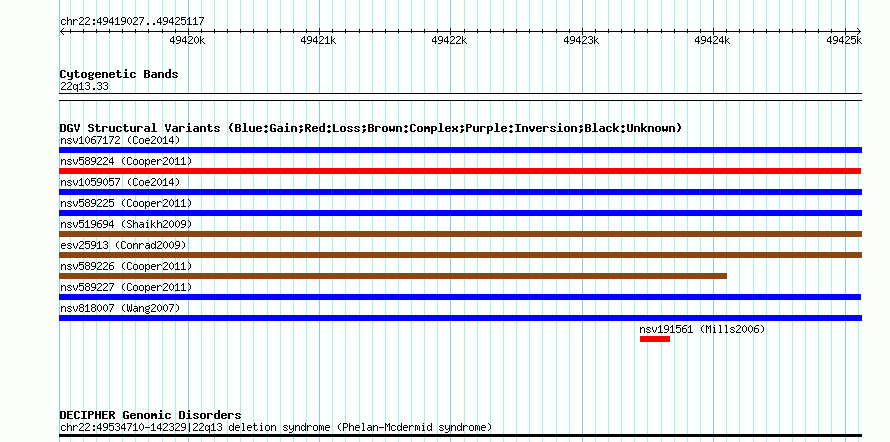Open variant label nsv589224 (Cooper2011)
Screen dimensions: 890x442
click(x=126, y=161)
